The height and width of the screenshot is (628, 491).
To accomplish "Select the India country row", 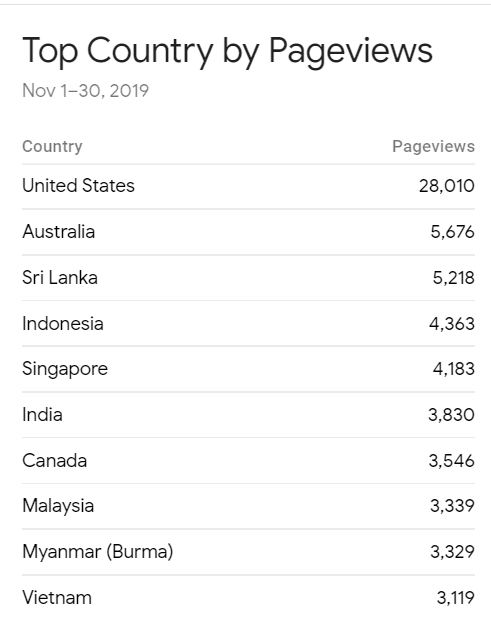I will [248, 415].
